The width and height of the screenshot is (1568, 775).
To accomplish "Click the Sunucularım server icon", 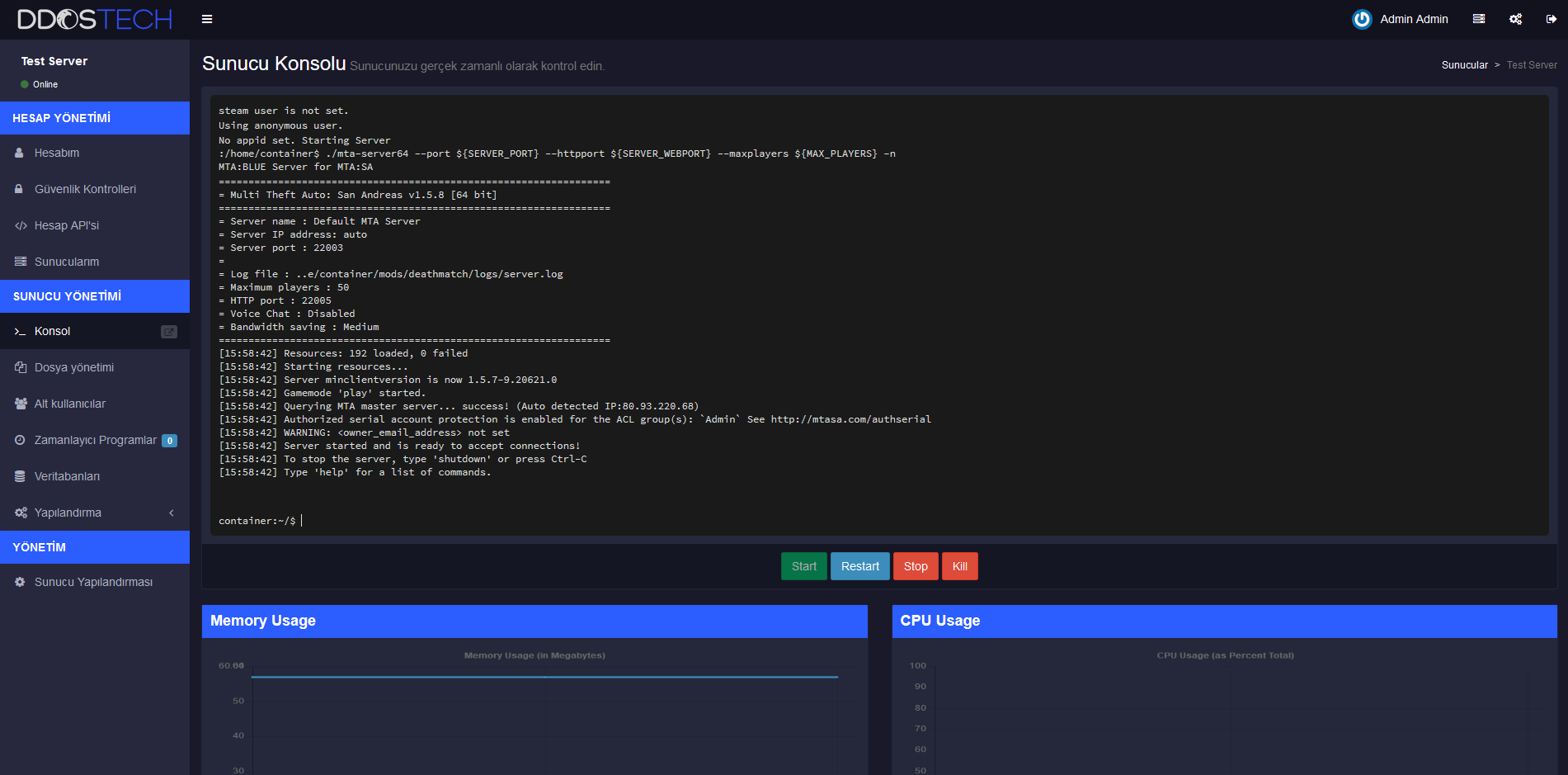I will [21, 262].
